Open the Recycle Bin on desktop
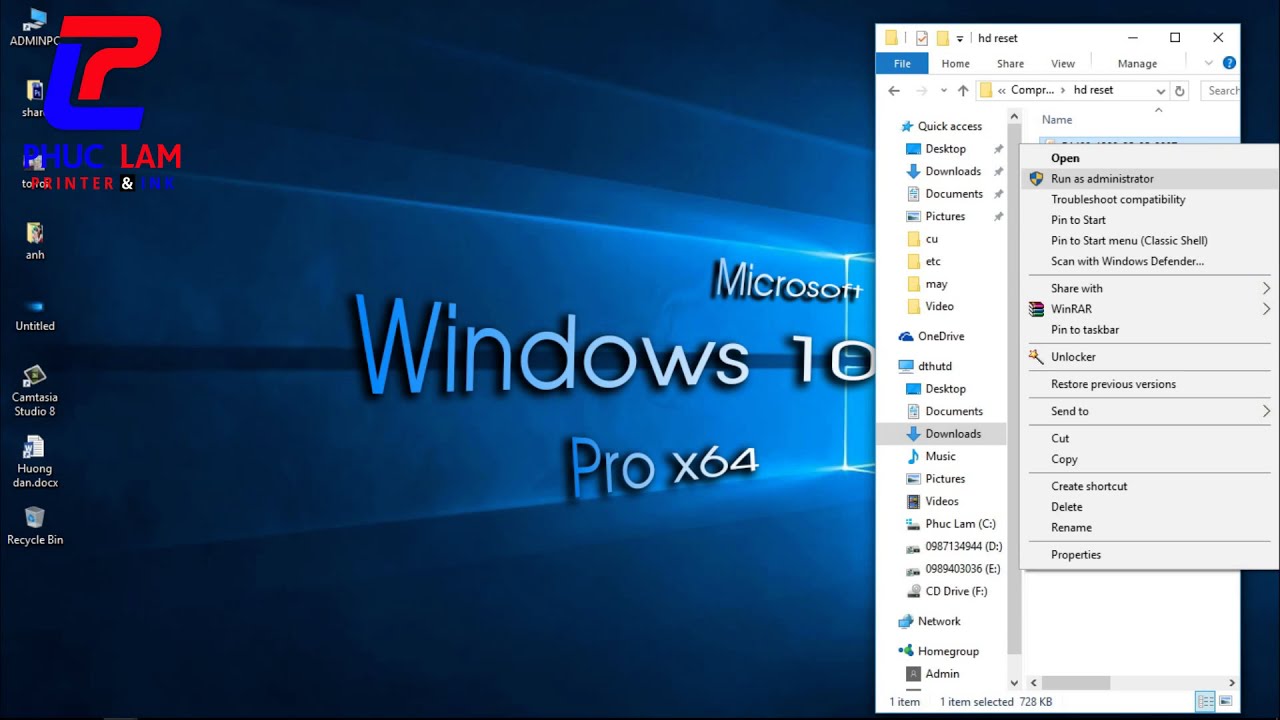Image resolution: width=1280 pixels, height=720 pixels. click(x=35, y=525)
